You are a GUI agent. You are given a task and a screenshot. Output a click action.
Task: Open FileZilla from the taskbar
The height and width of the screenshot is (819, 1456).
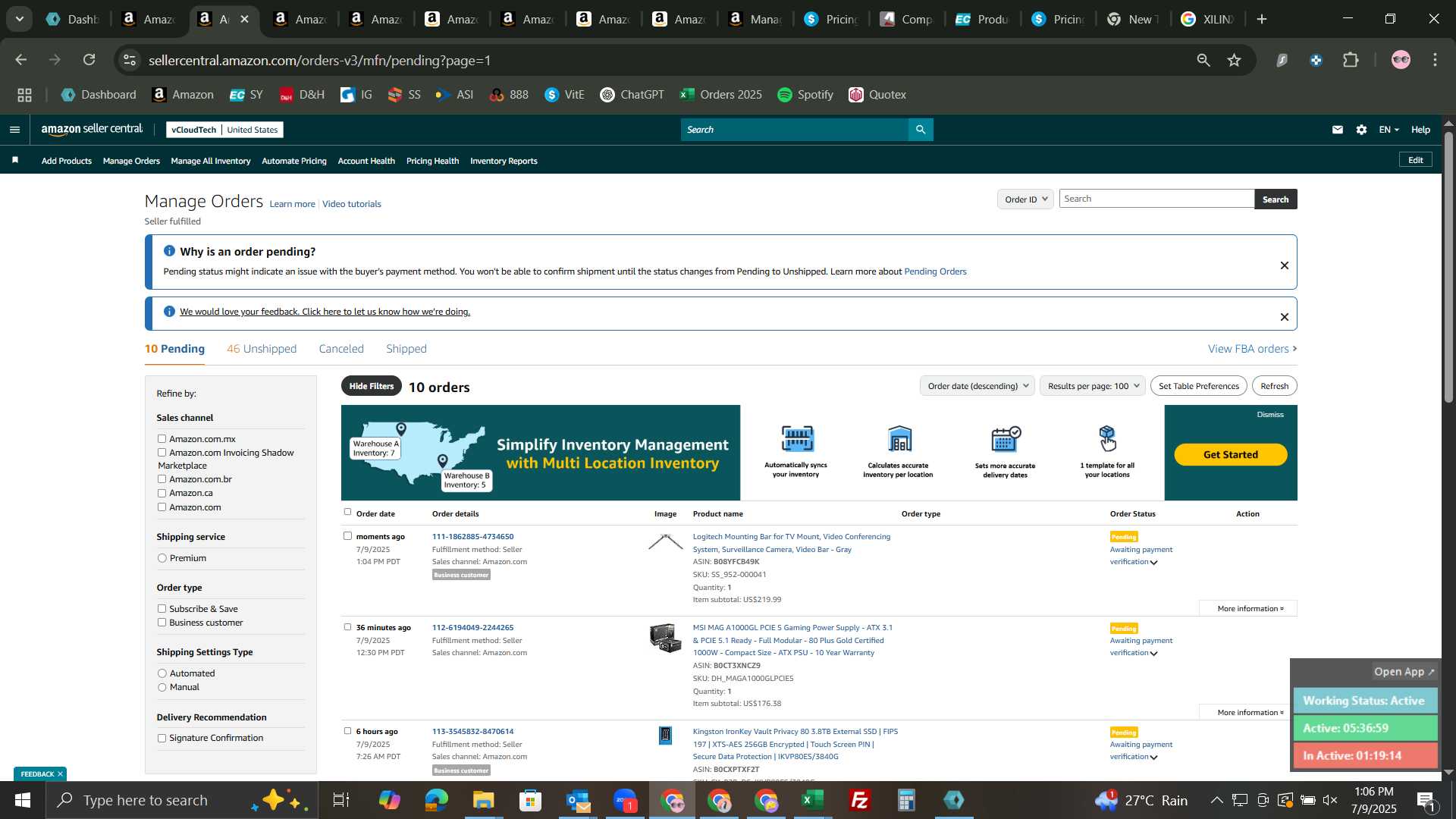(860, 800)
